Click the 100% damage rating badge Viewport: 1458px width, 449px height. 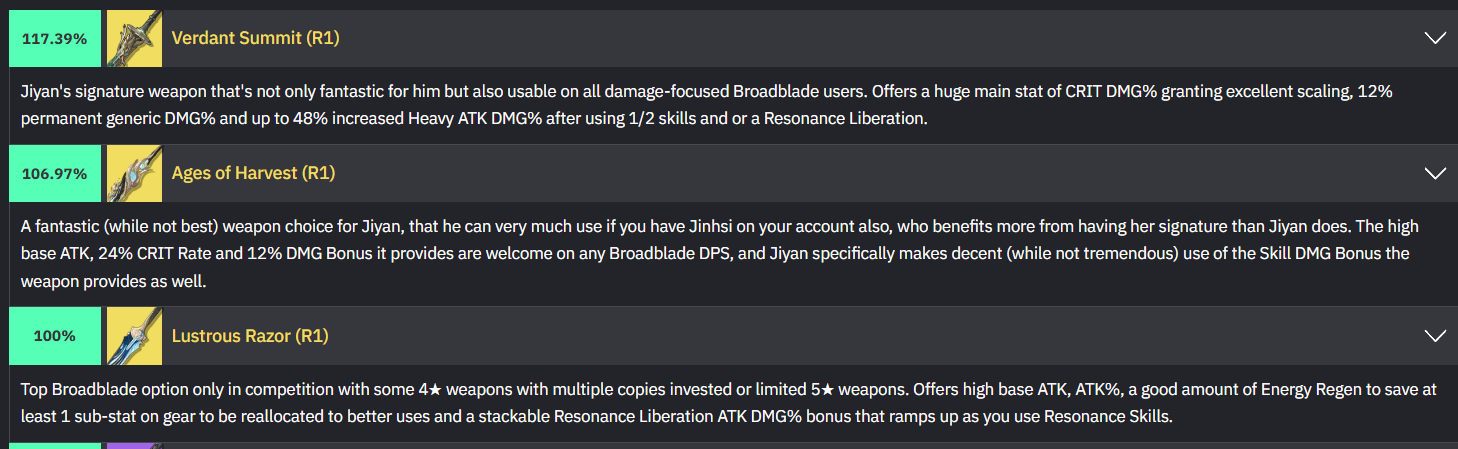click(x=54, y=335)
